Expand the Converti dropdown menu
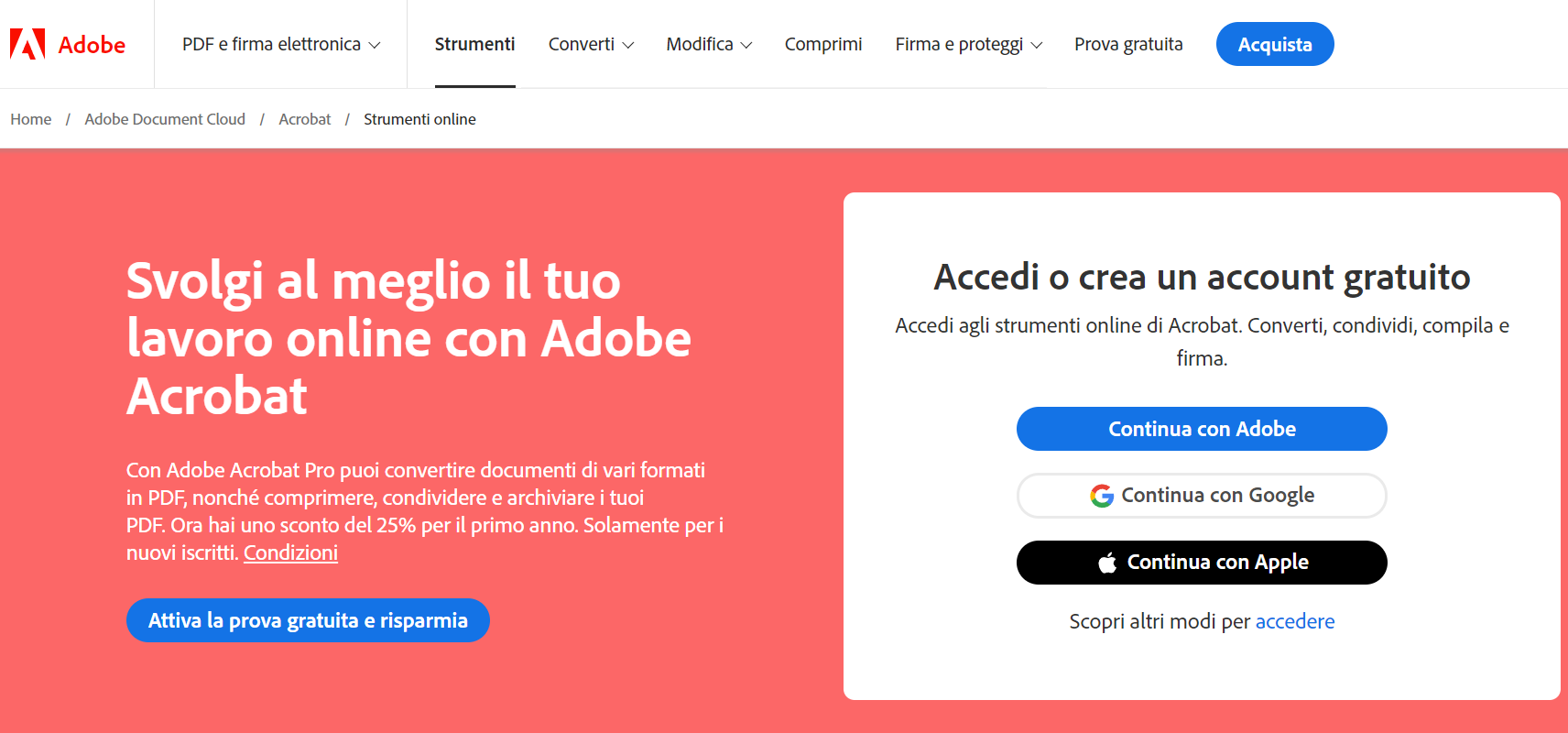Image resolution: width=1568 pixels, height=733 pixels. (x=591, y=43)
